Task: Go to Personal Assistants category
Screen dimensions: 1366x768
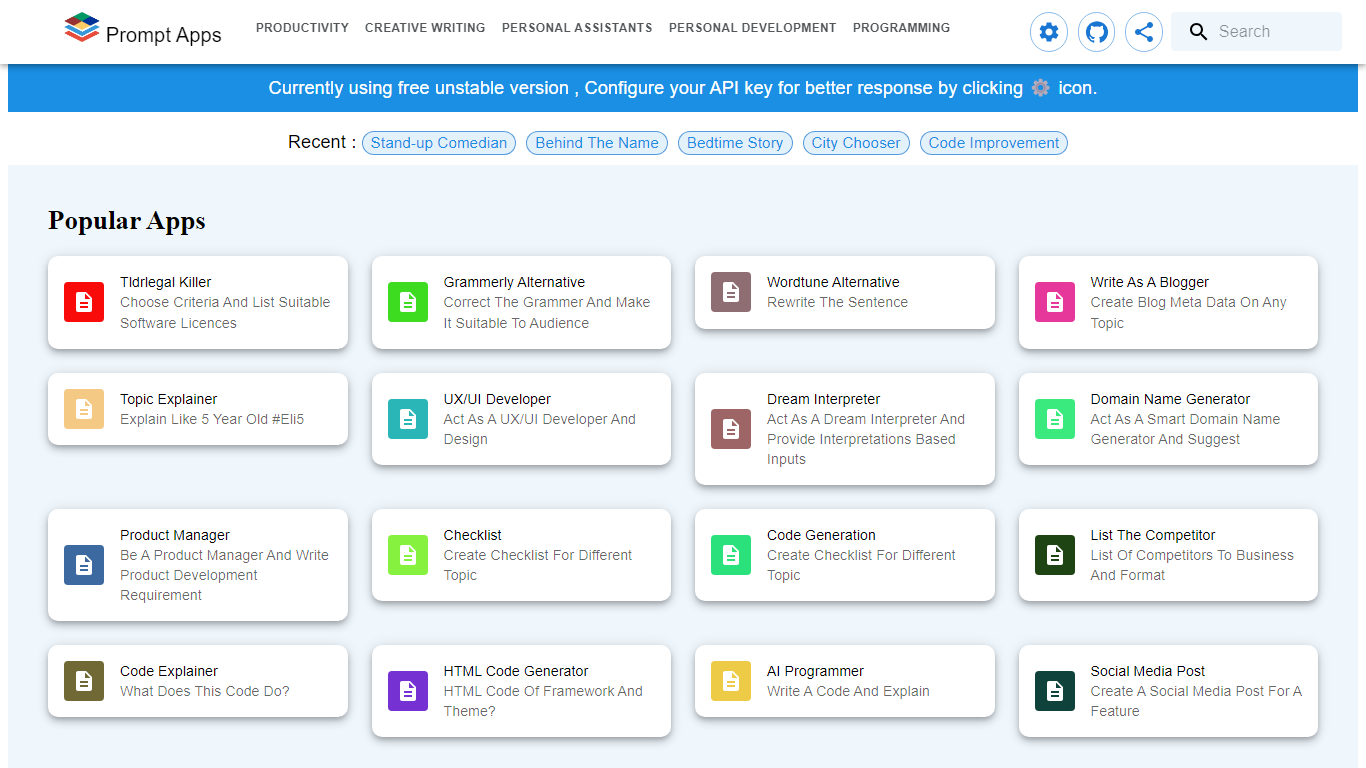Action: [x=577, y=28]
